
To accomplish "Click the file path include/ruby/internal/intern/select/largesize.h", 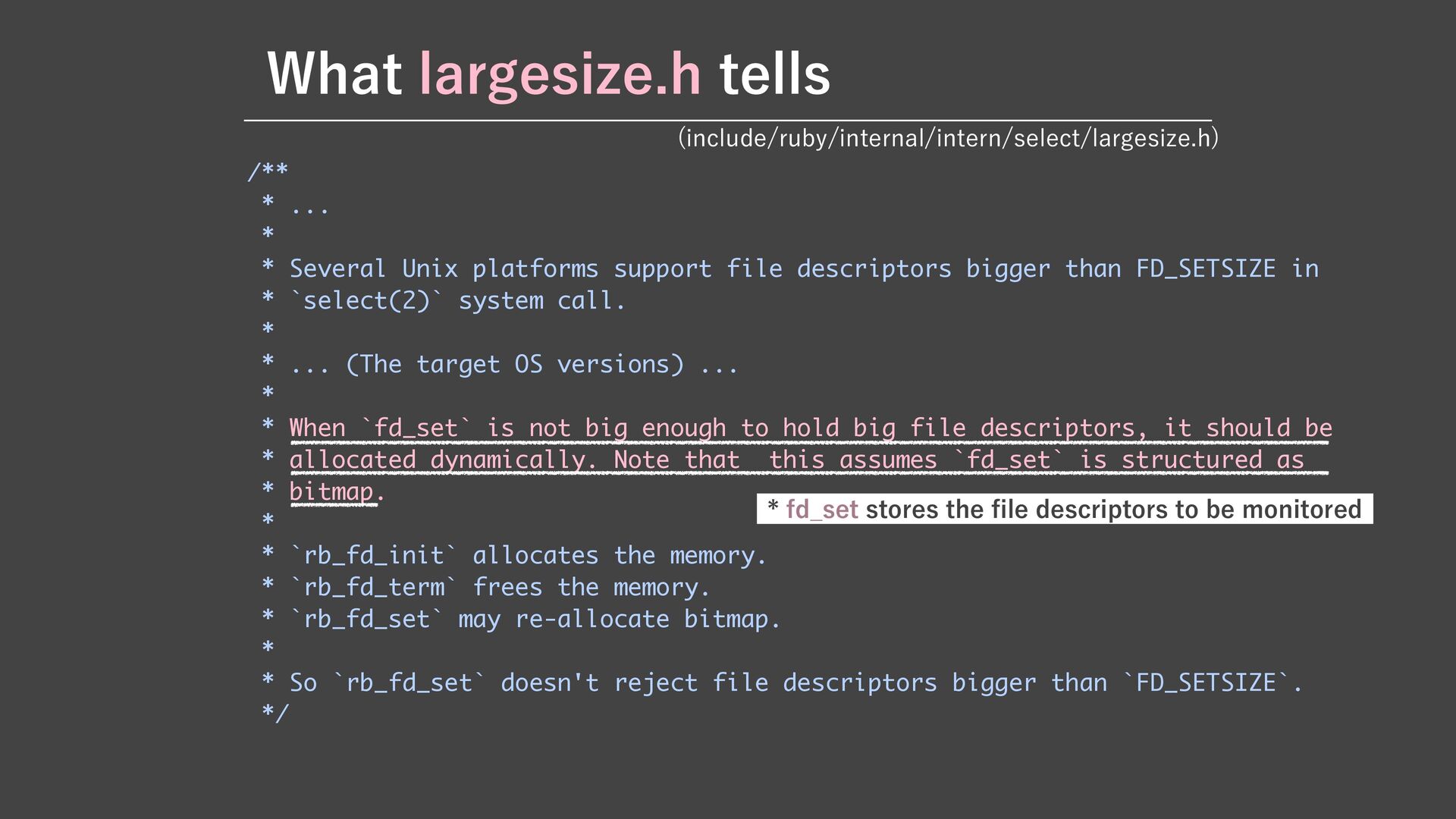I will (x=948, y=138).
